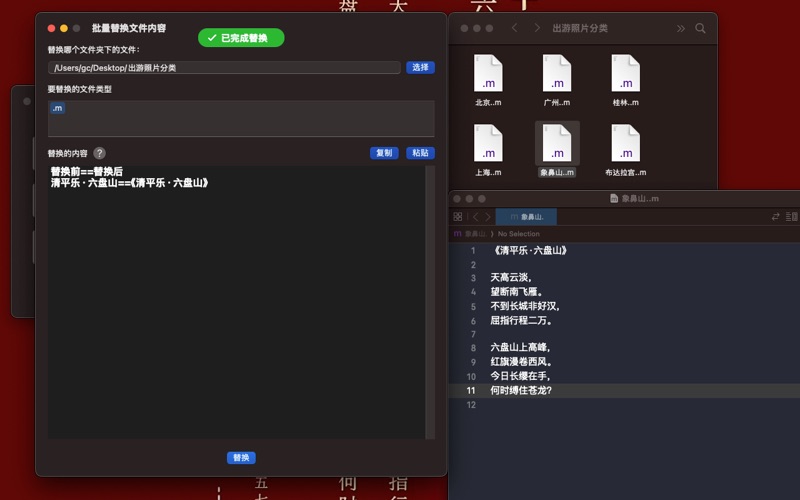This screenshot has width=800, height=500.
Task: Click the 出游照片分类 Finder title
Action: (580, 28)
